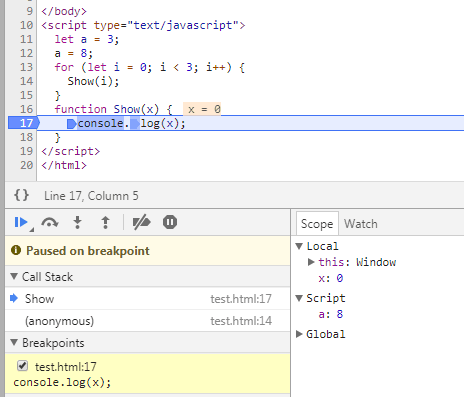
Task: Uncheck the test.html:17 breakpoint checkbox
Action: tap(22, 366)
